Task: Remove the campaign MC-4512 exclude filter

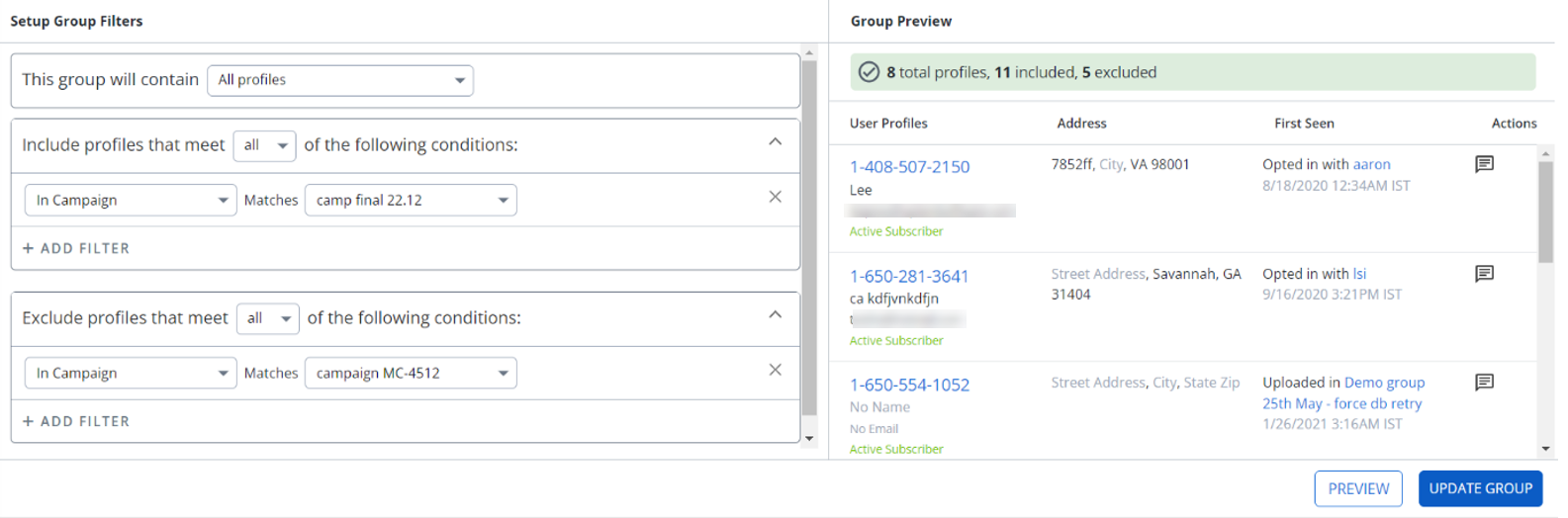Action: (775, 370)
